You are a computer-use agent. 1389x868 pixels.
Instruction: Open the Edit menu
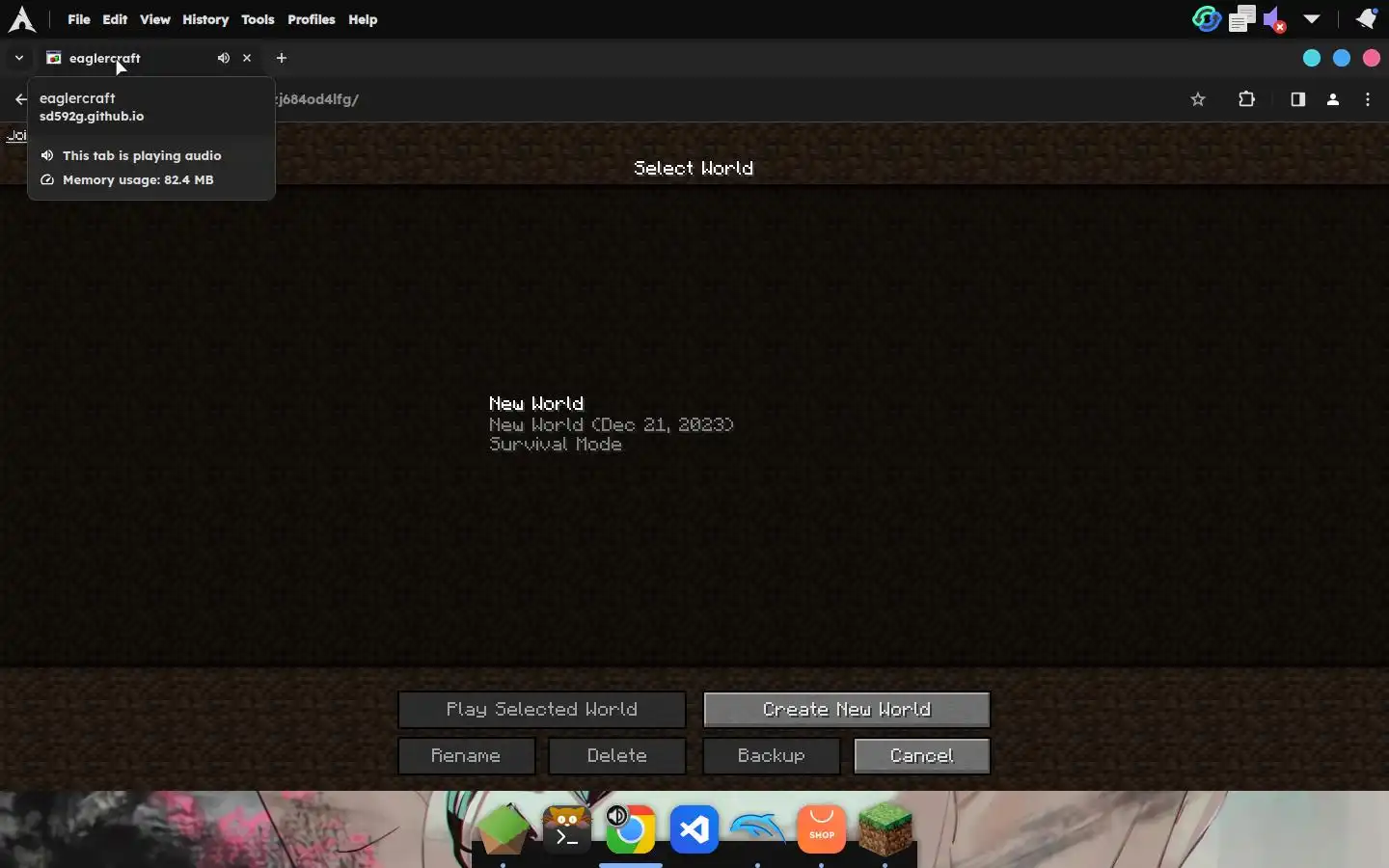115,19
